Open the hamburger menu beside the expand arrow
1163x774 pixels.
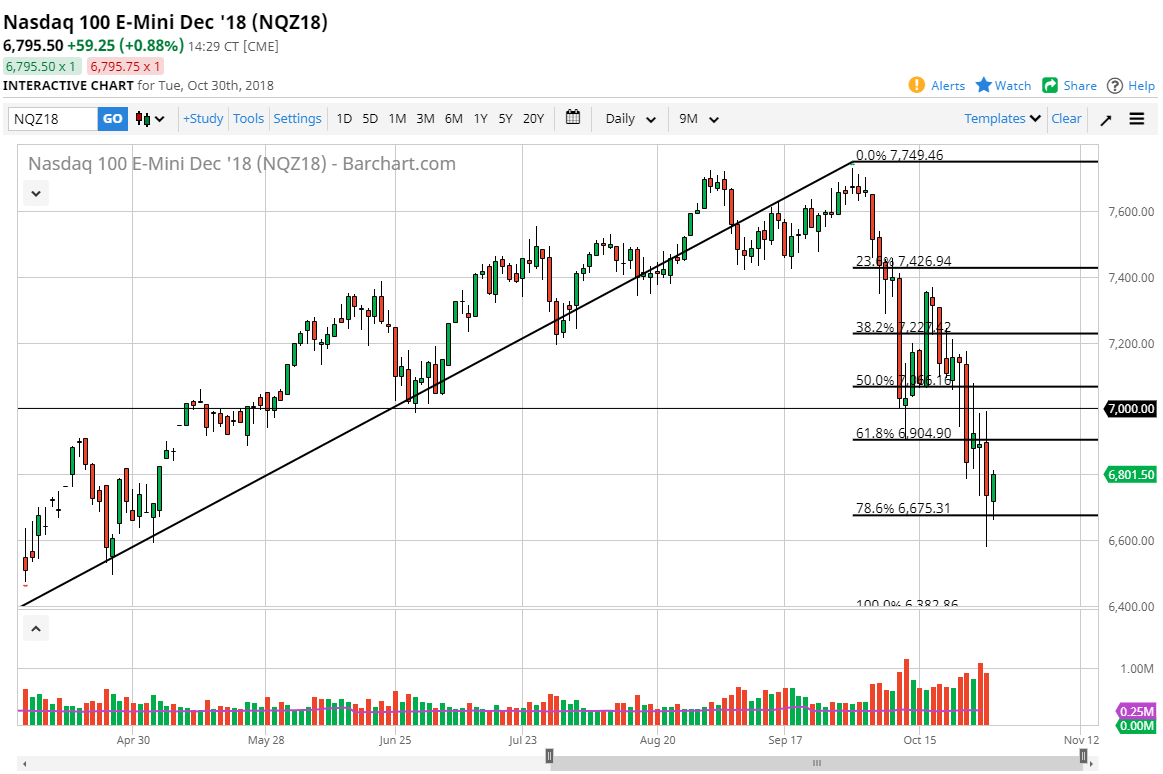tap(1137, 118)
